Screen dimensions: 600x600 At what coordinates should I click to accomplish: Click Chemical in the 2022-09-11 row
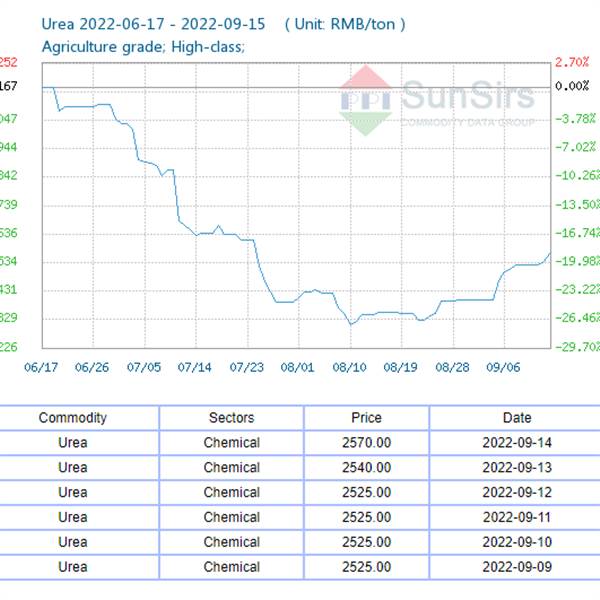(232, 517)
